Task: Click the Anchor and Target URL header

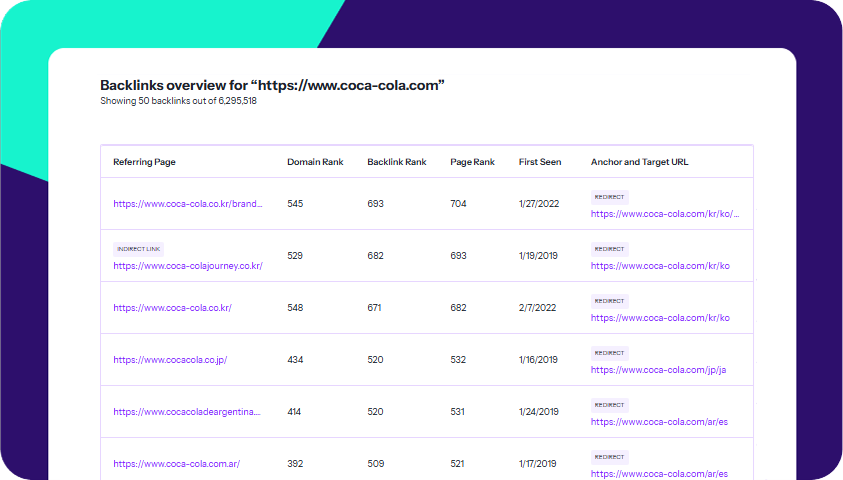Action: click(639, 162)
